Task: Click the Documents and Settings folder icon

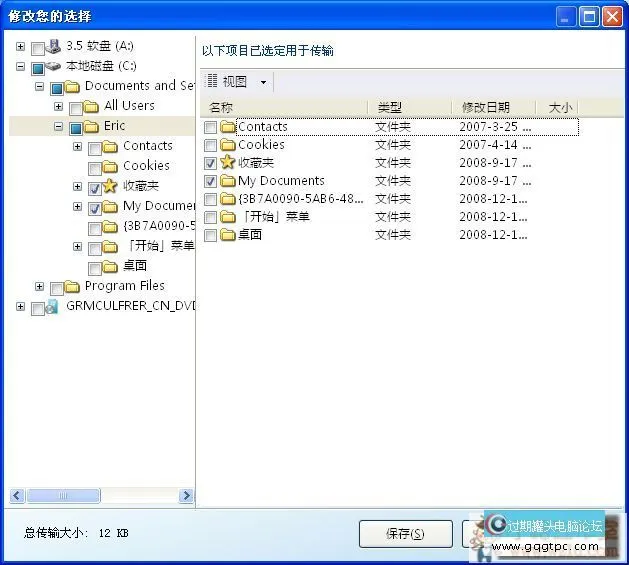Action: tap(72, 87)
